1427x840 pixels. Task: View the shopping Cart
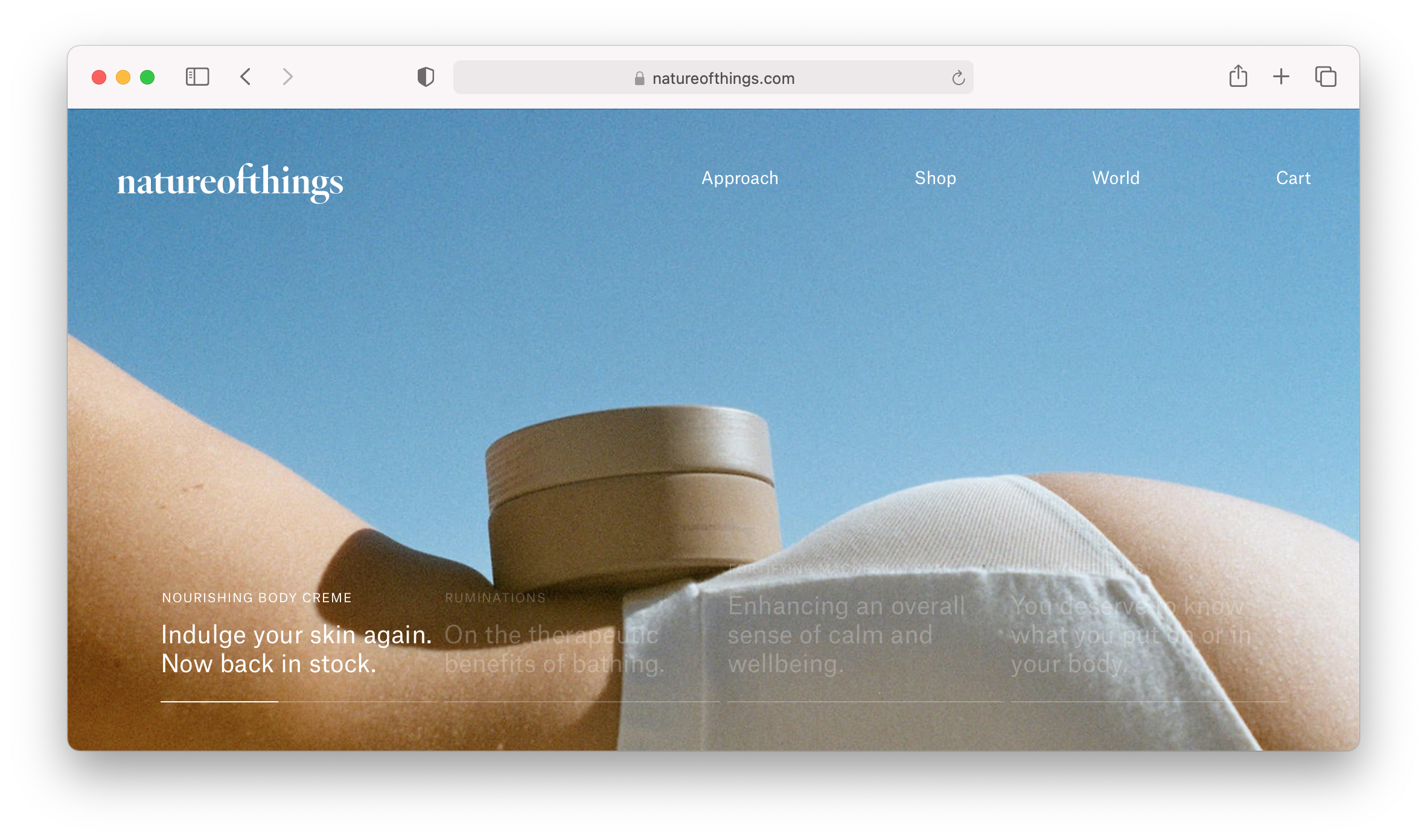(1292, 178)
